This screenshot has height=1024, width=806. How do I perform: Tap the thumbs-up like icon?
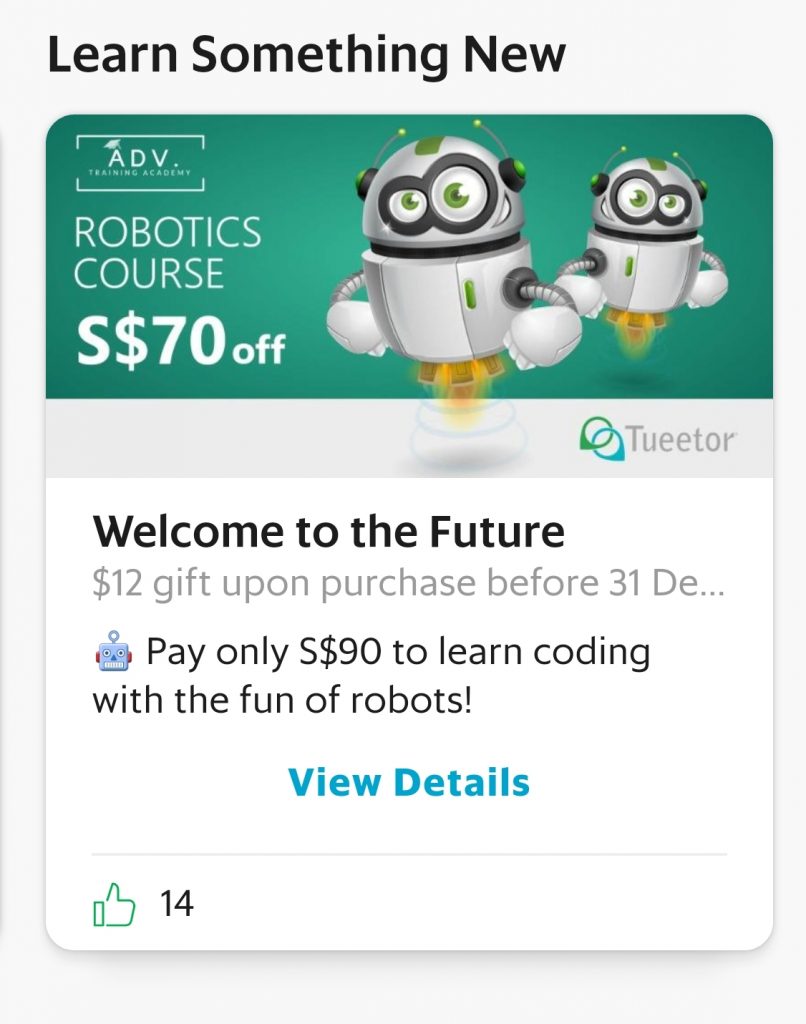(x=114, y=904)
